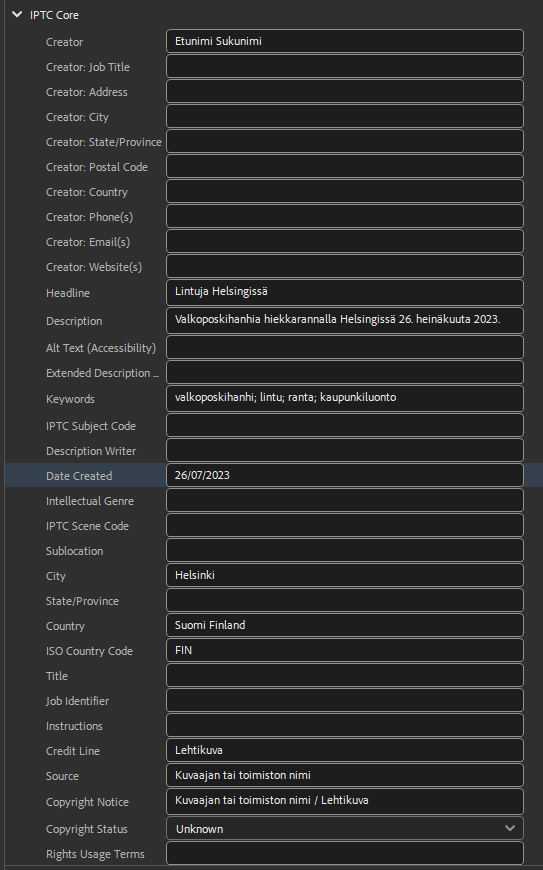This screenshot has width=543, height=870.
Task: Click the Rights Usage Terms field
Action: 345,853
